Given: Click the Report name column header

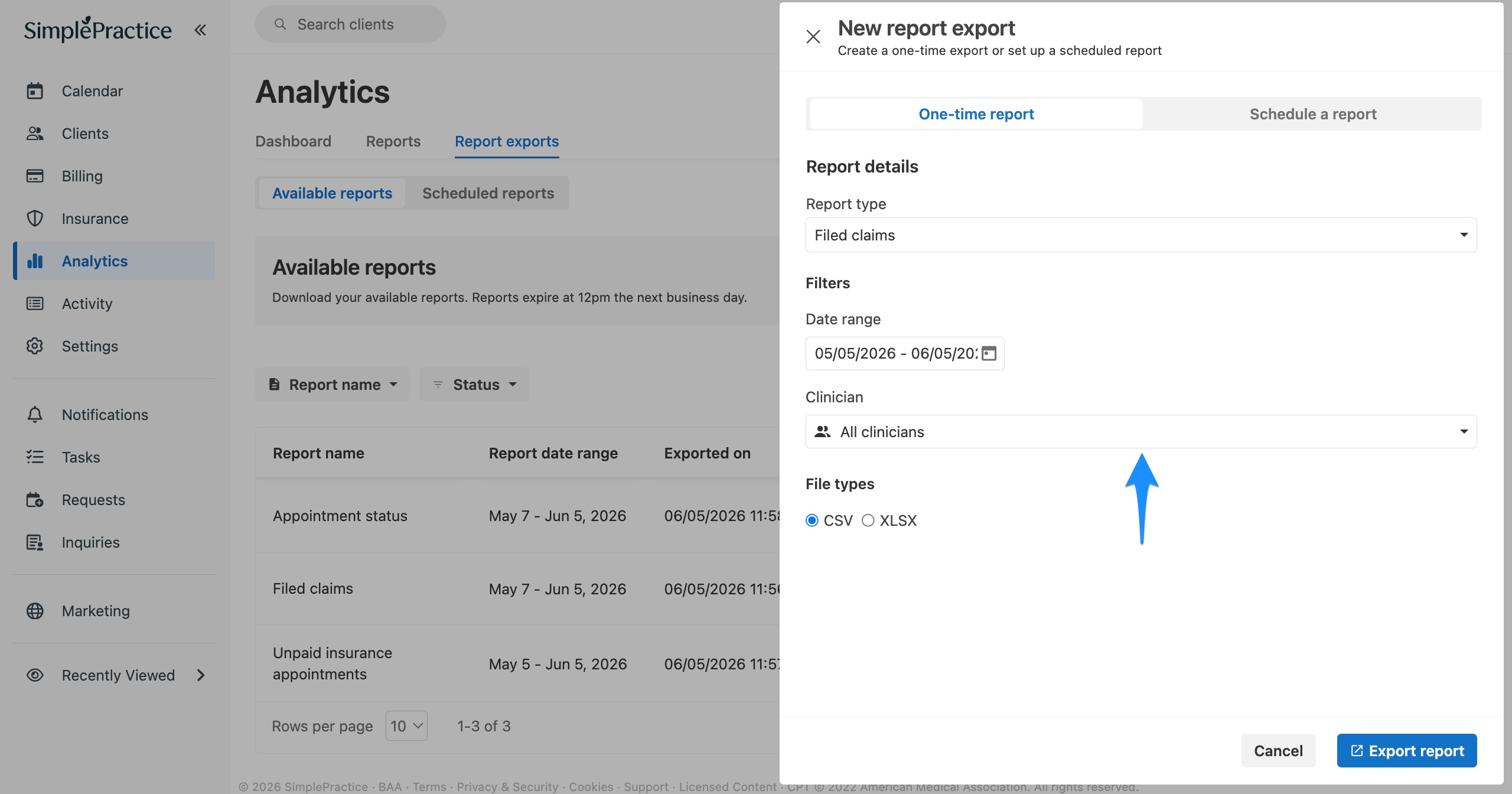Looking at the screenshot, I should point(318,453).
